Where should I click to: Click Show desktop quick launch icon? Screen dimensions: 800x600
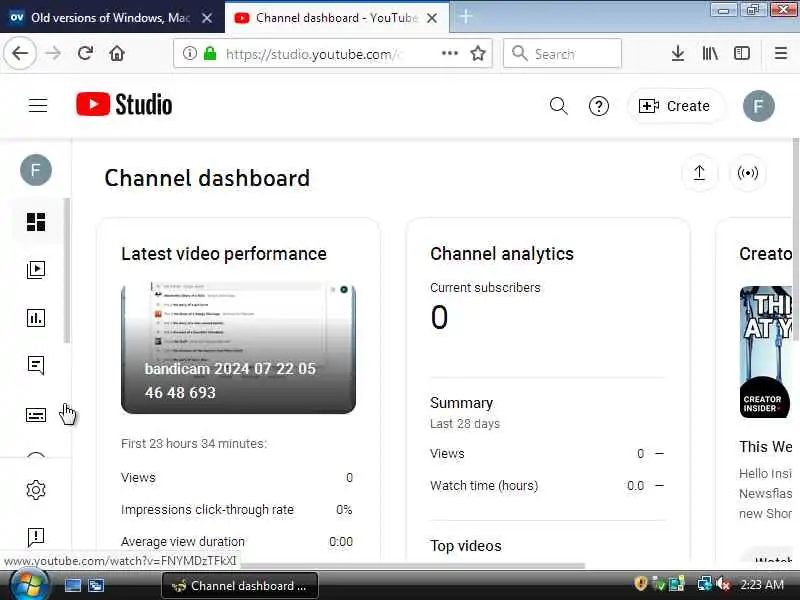pos(72,585)
